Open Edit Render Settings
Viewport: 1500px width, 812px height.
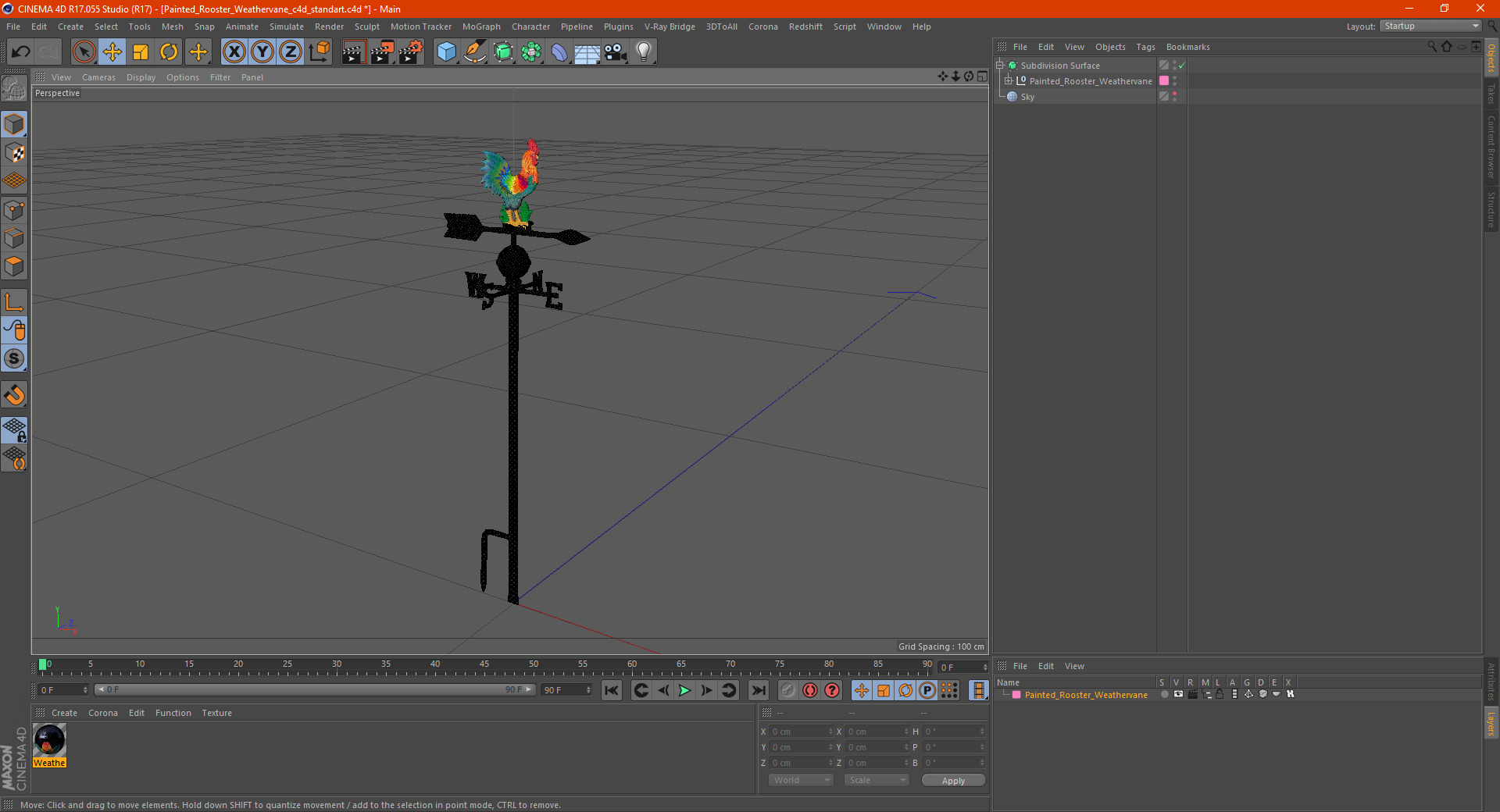point(411,52)
